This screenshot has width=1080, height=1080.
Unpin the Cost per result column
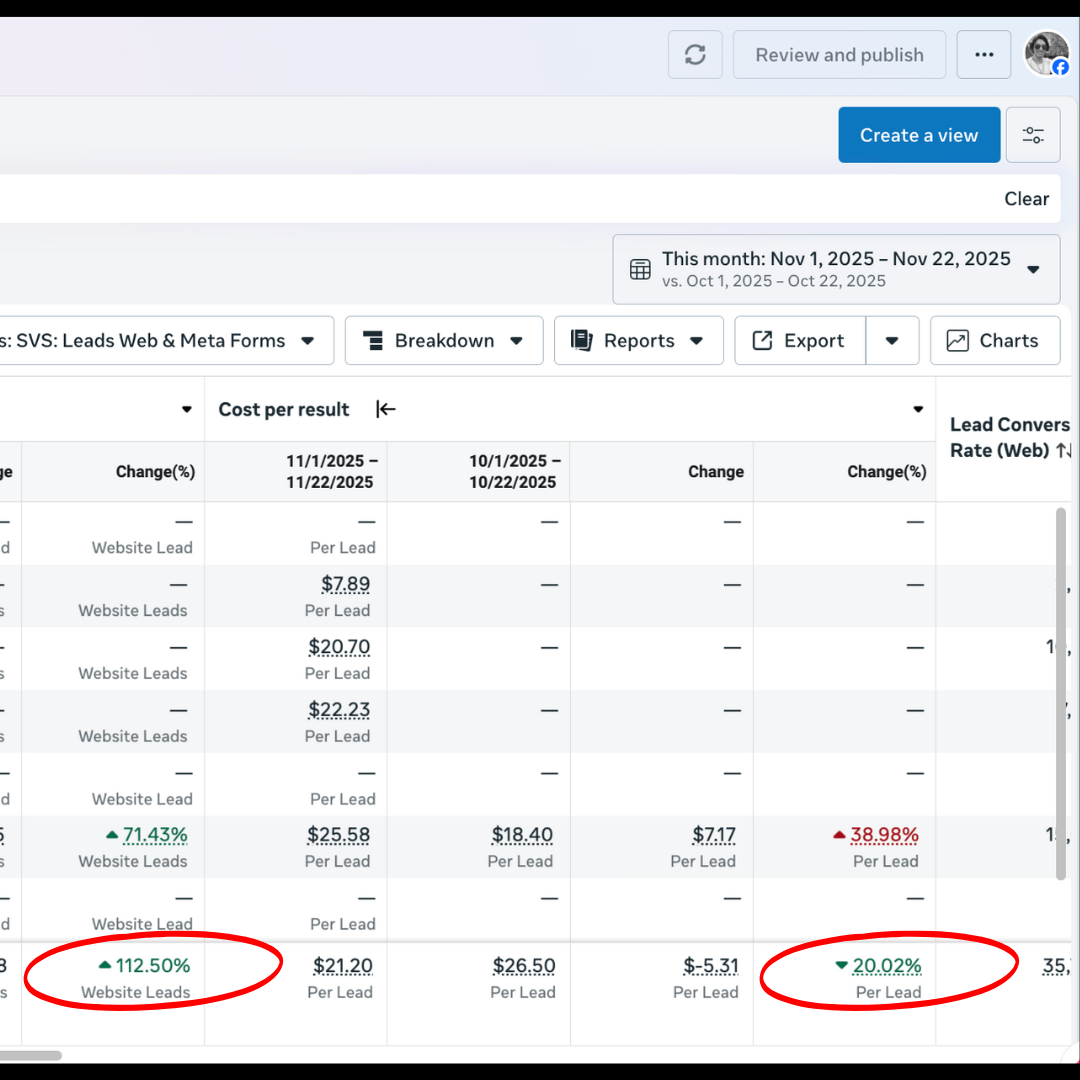[x=385, y=409]
